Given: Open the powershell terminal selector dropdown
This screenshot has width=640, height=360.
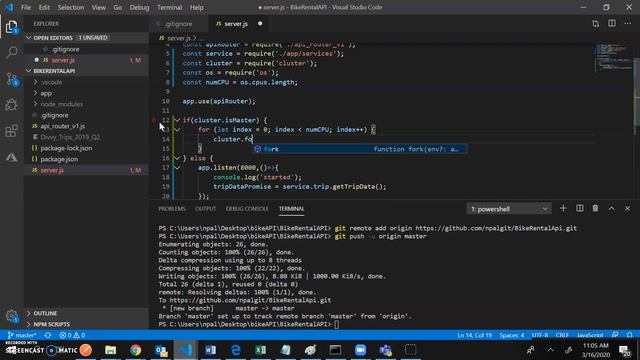Looking at the screenshot, I should pyautogui.click(x=509, y=209).
